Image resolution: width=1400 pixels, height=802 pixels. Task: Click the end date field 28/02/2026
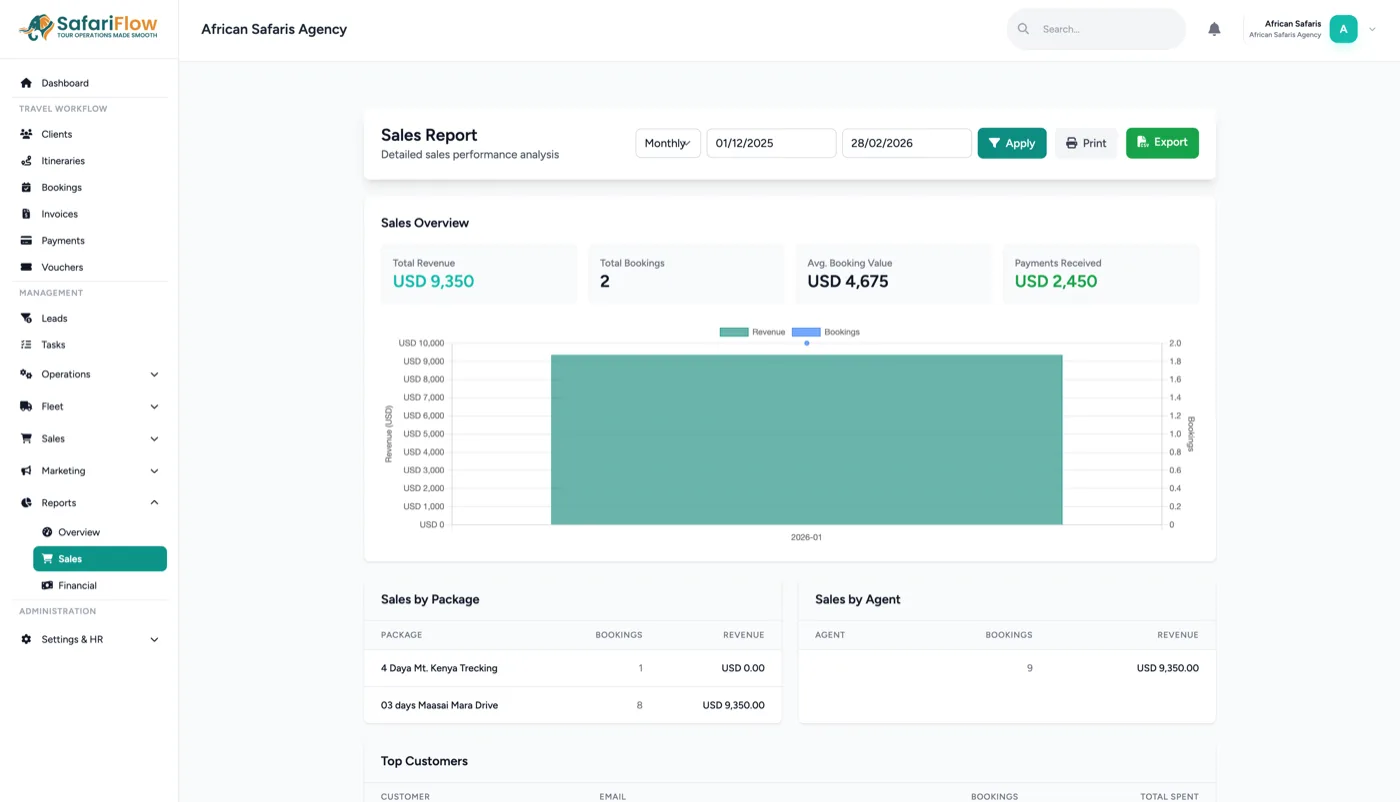click(x=907, y=143)
